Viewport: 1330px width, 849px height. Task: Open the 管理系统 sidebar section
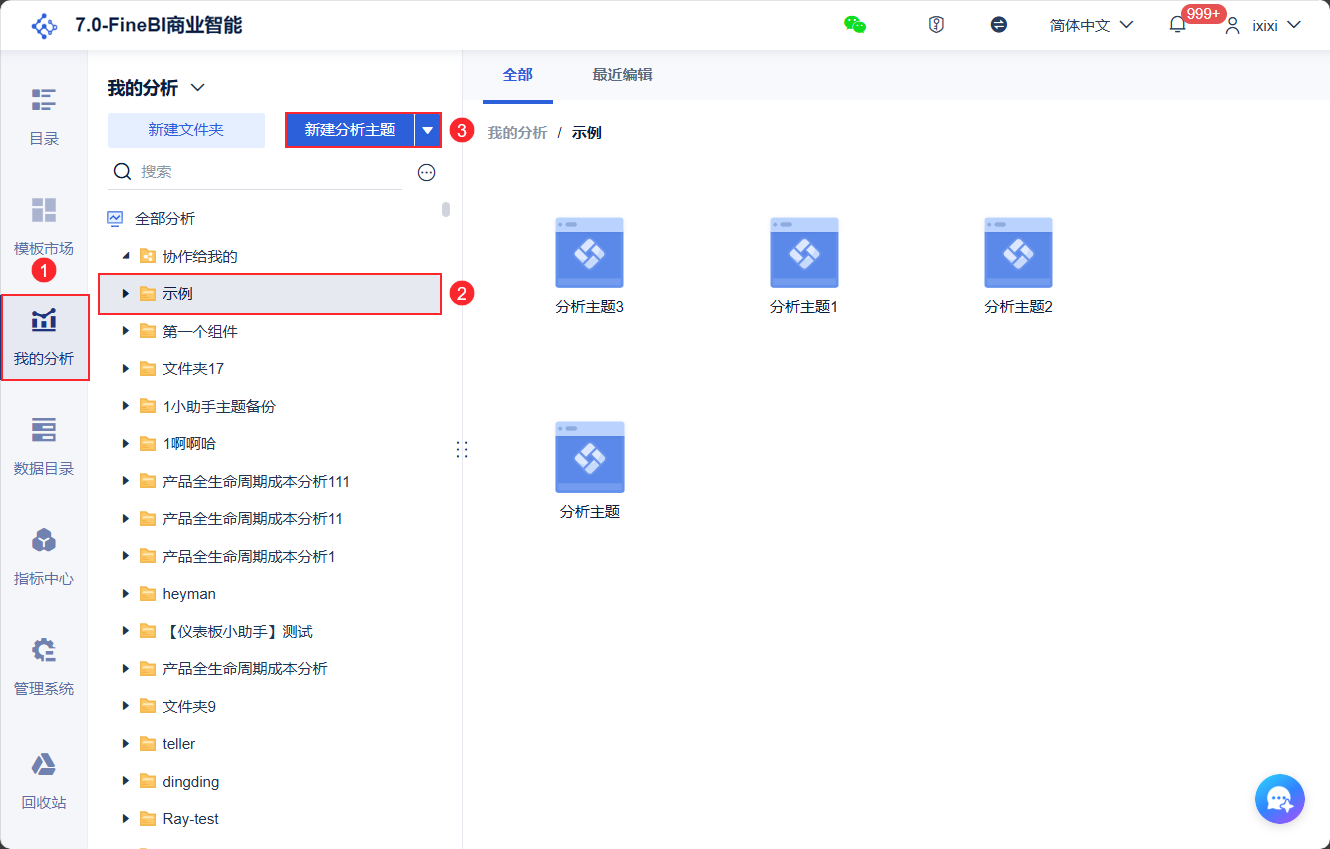coord(44,667)
